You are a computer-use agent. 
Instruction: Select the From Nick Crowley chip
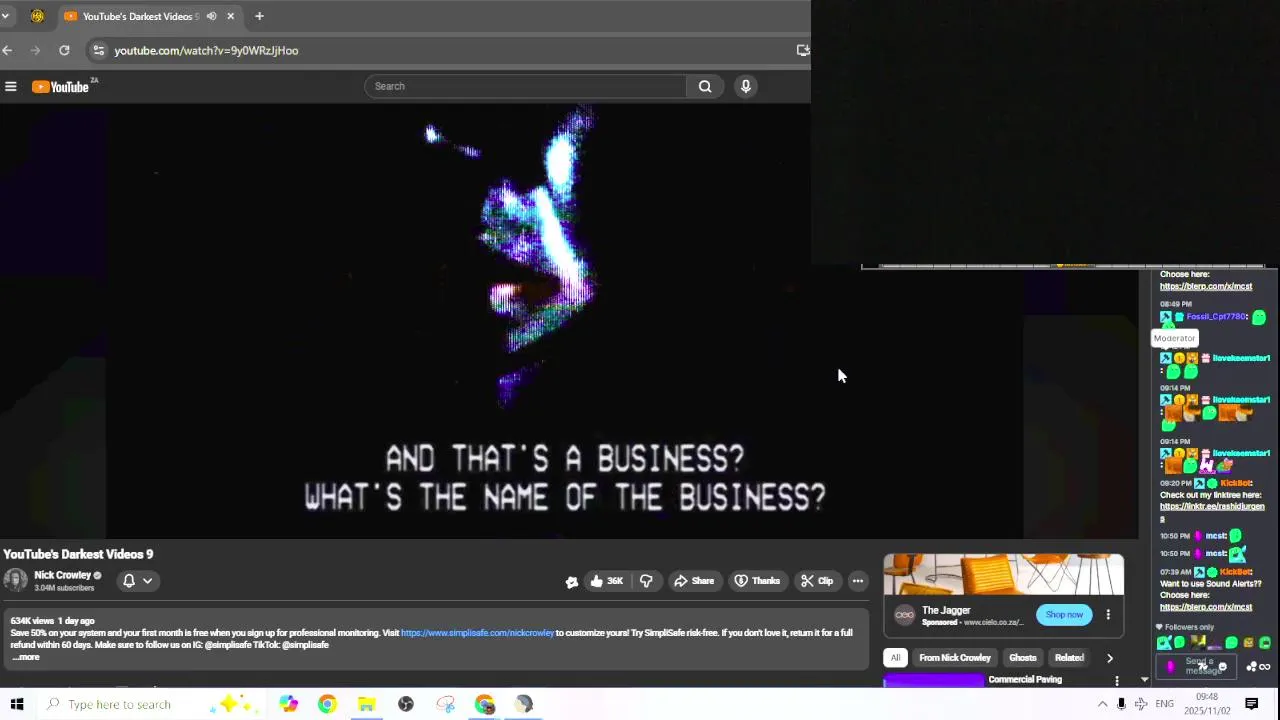pos(955,658)
